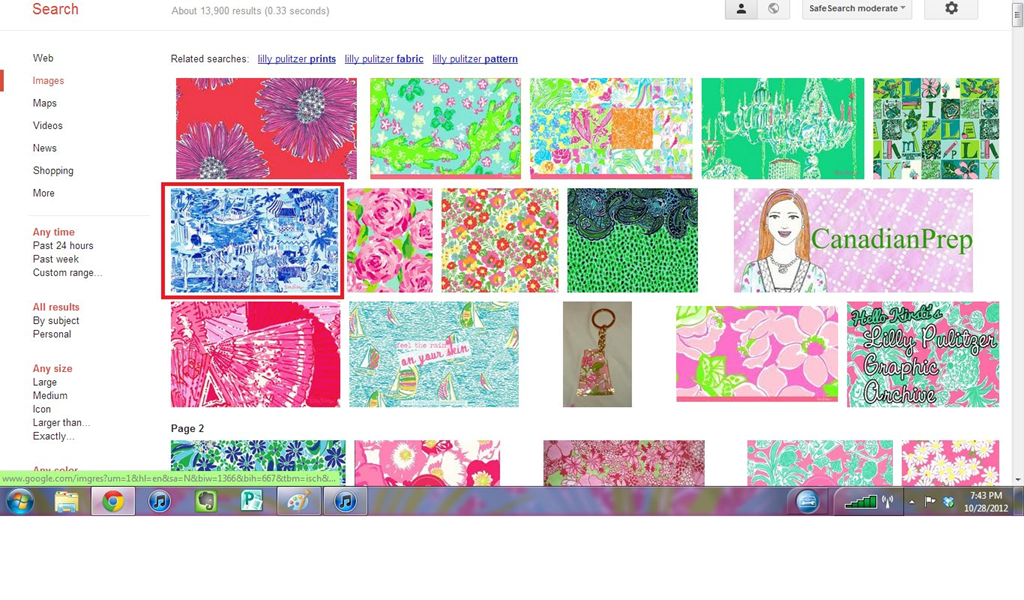Open iTunes icon next to Chrome
This screenshot has width=1024, height=600.
[159, 501]
